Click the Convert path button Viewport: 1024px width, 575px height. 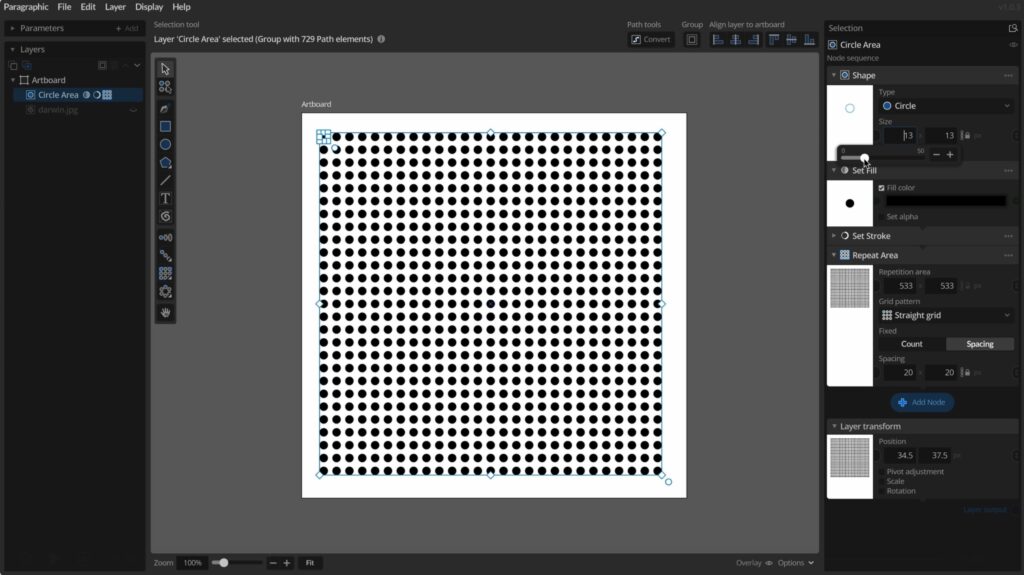pyautogui.click(x=650, y=40)
